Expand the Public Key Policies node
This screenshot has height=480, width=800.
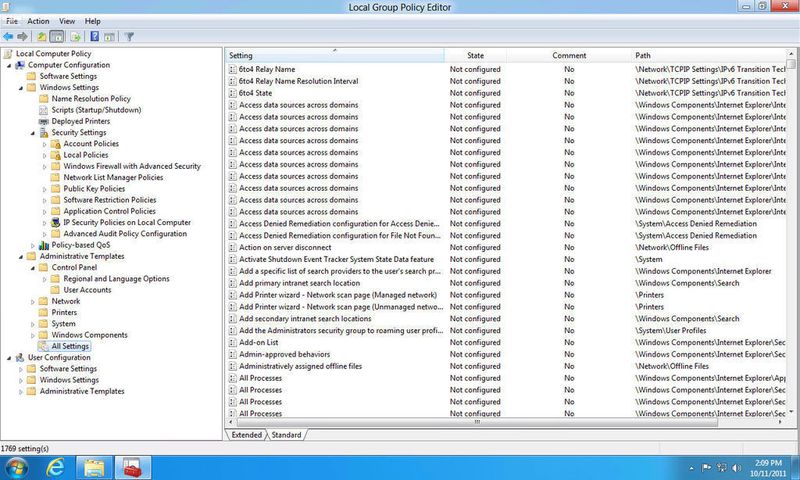click(x=44, y=189)
